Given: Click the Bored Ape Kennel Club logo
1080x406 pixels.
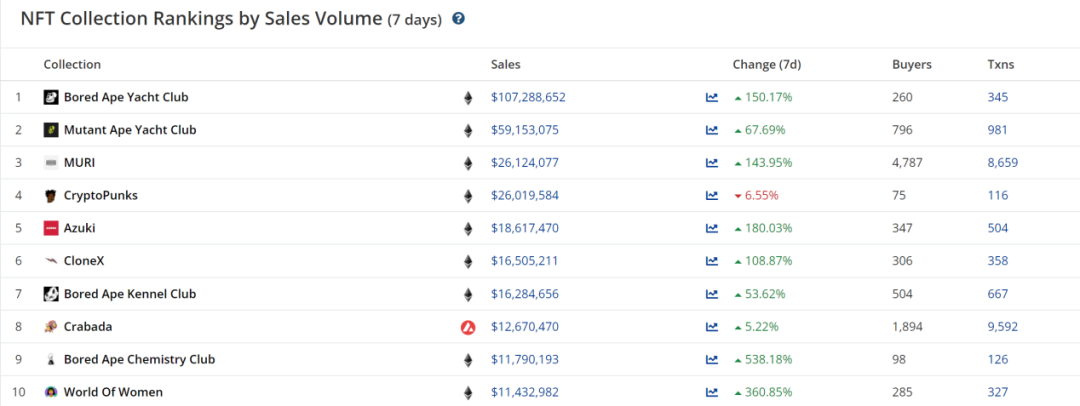Looking at the screenshot, I should click(51, 294).
